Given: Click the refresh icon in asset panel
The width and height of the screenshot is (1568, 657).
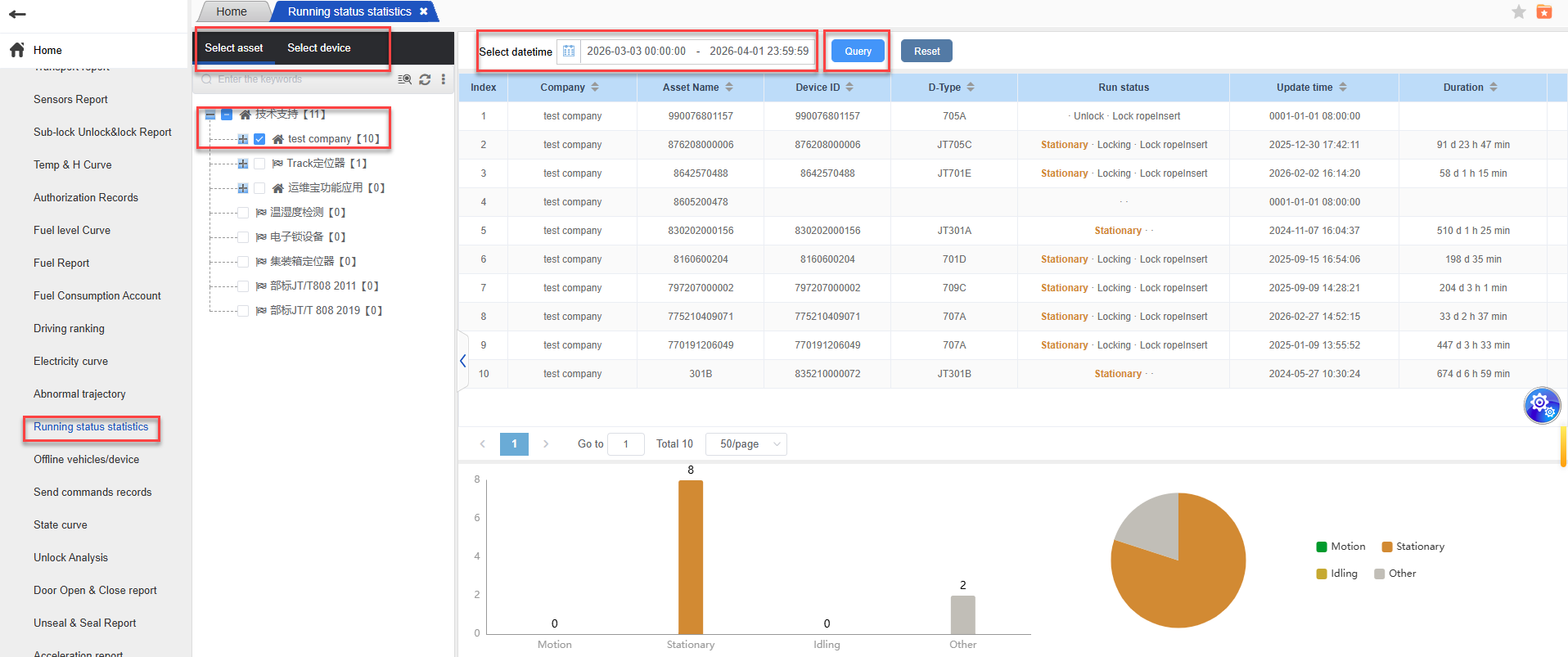Looking at the screenshot, I should click(x=425, y=79).
